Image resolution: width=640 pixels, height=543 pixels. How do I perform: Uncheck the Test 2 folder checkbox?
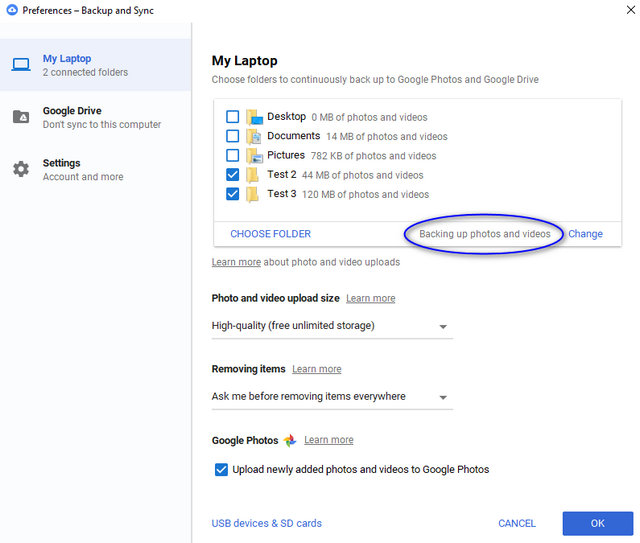[233, 175]
